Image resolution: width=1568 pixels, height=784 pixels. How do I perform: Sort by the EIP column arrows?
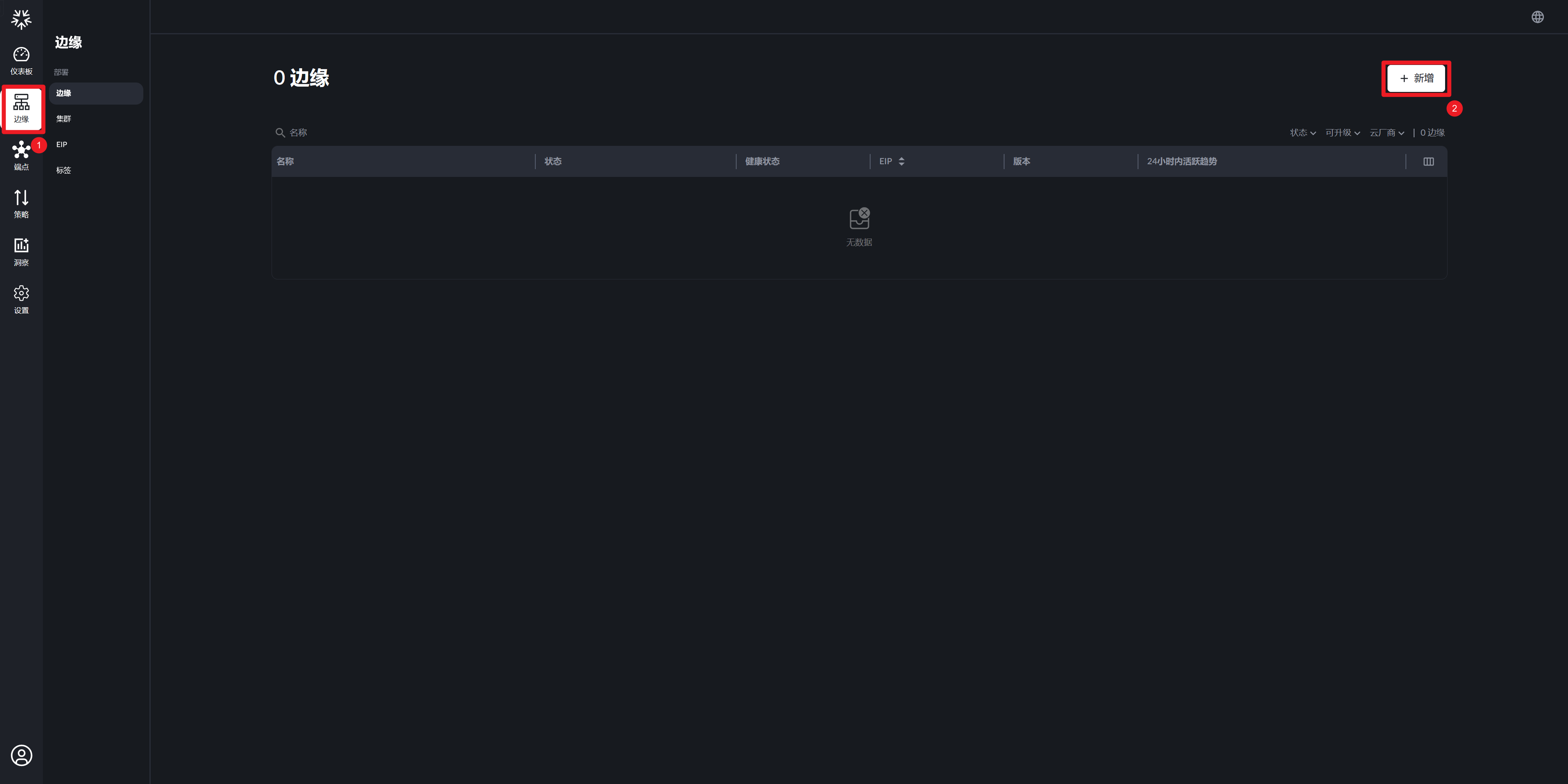tap(902, 161)
